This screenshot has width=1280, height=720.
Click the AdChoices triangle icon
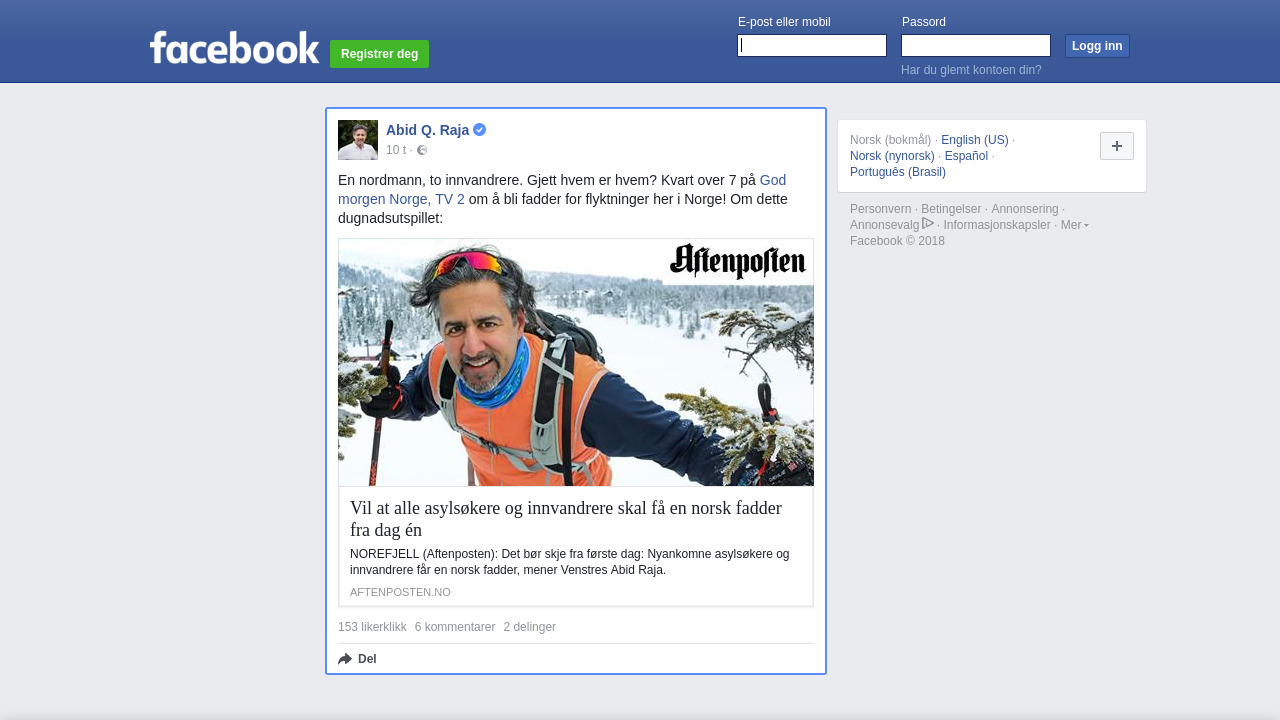click(x=928, y=224)
